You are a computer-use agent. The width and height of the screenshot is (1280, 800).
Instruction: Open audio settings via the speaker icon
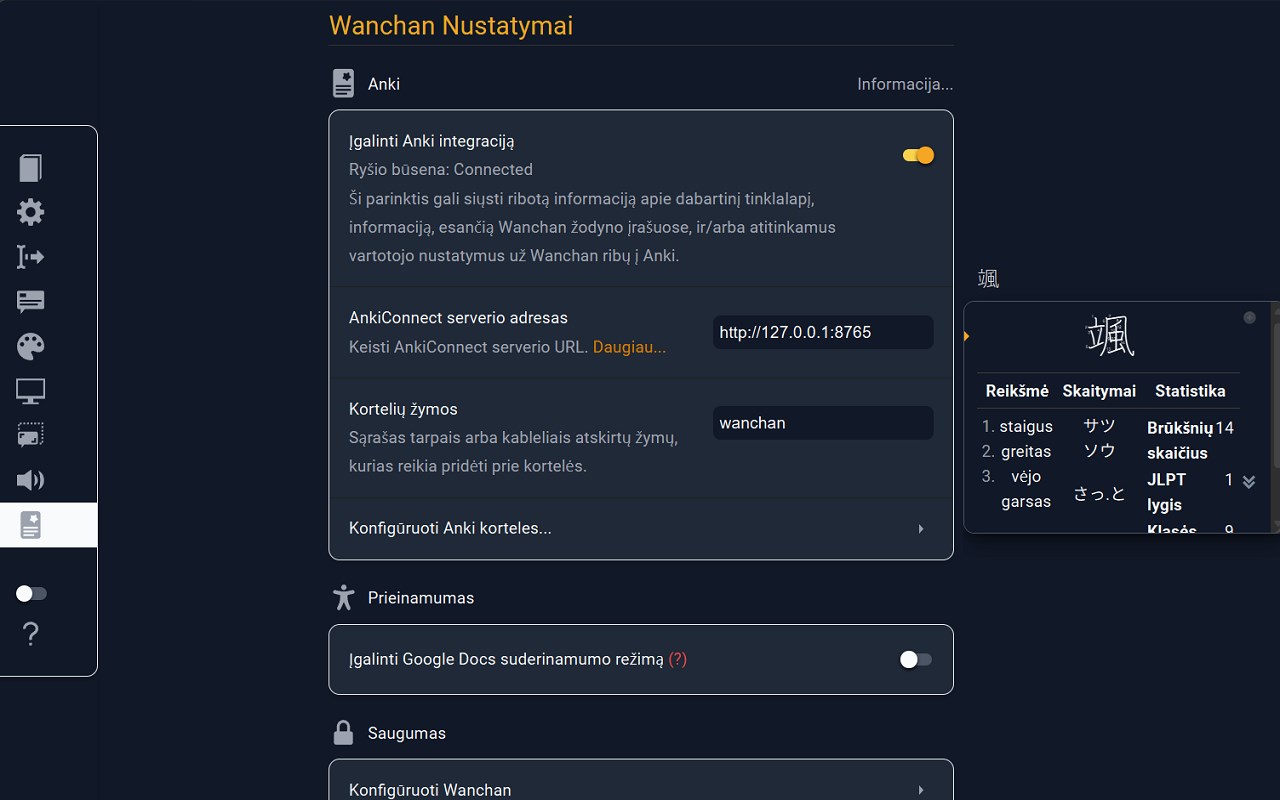[31, 480]
